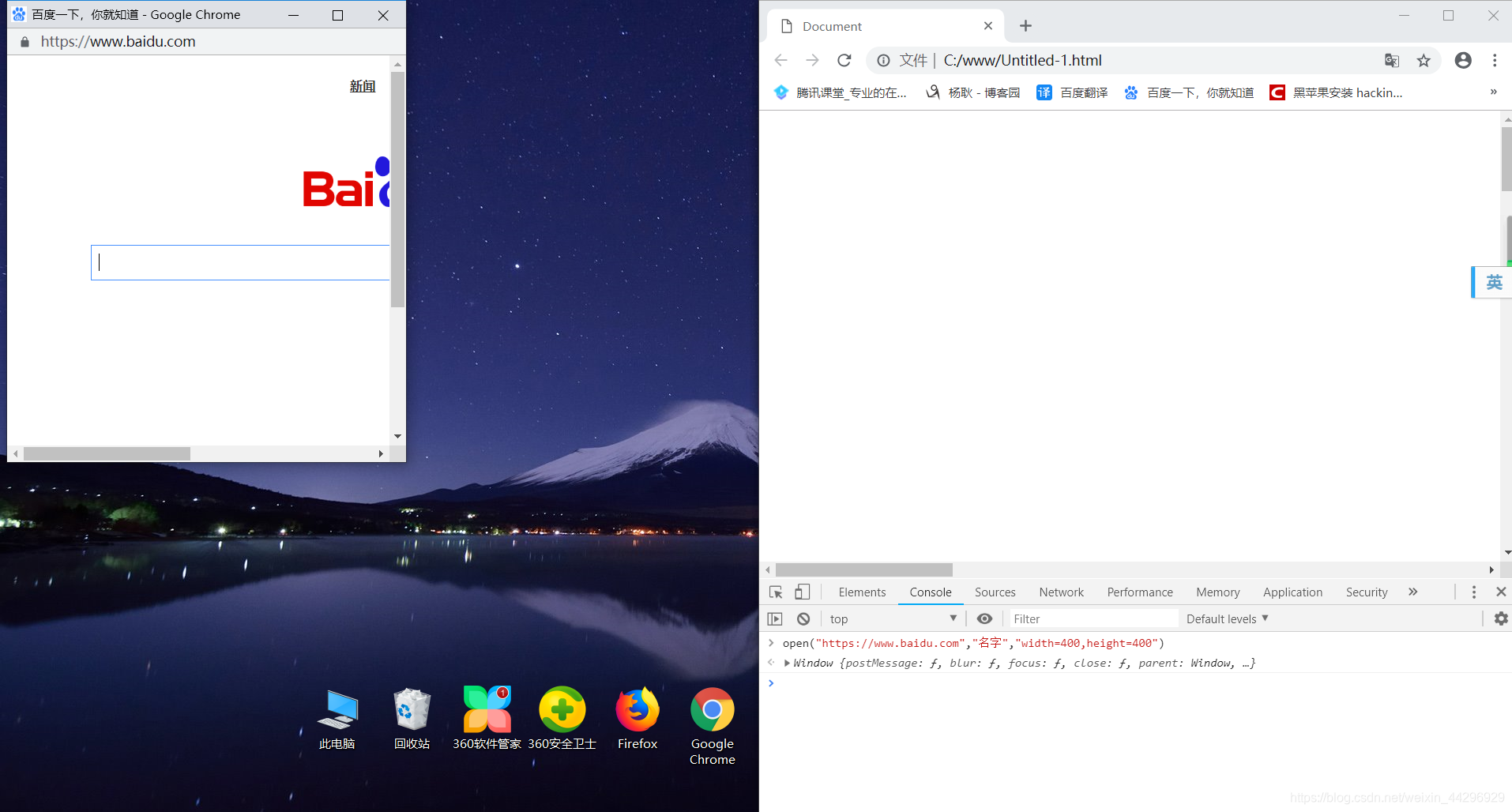Switch to the Network tab
This screenshot has width=1512, height=812.
point(1062,592)
